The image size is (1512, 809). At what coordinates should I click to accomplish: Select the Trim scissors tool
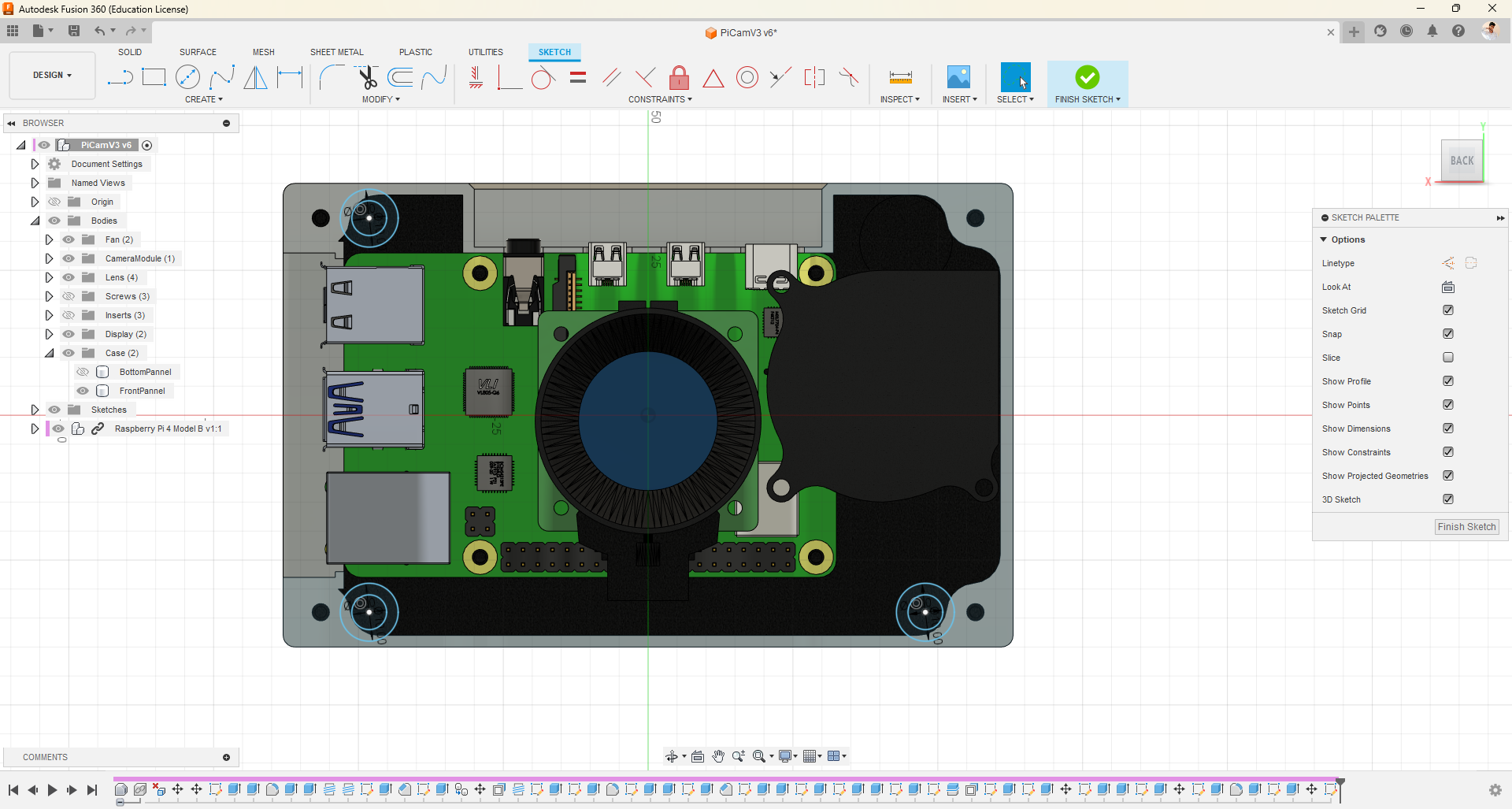click(x=366, y=77)
